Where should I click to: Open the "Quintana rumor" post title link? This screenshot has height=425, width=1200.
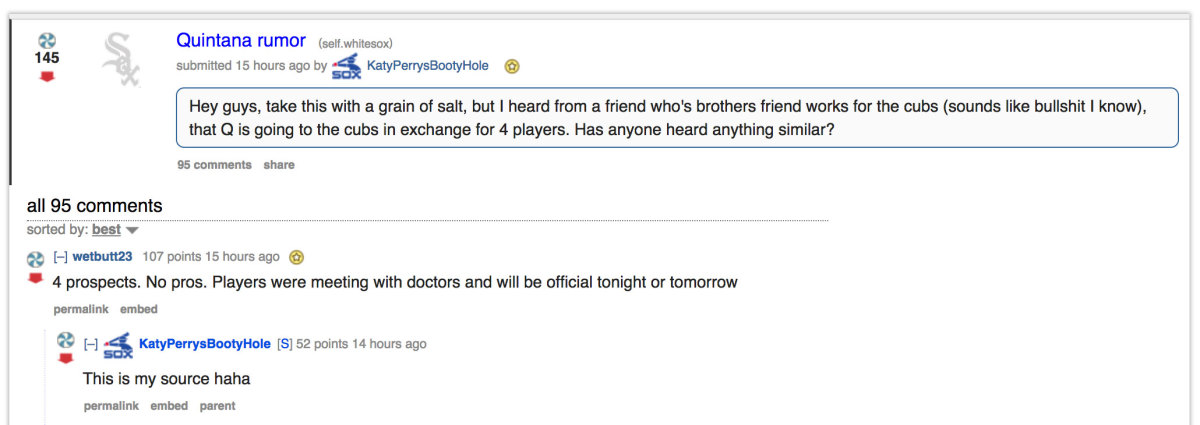tap(240, 41)
